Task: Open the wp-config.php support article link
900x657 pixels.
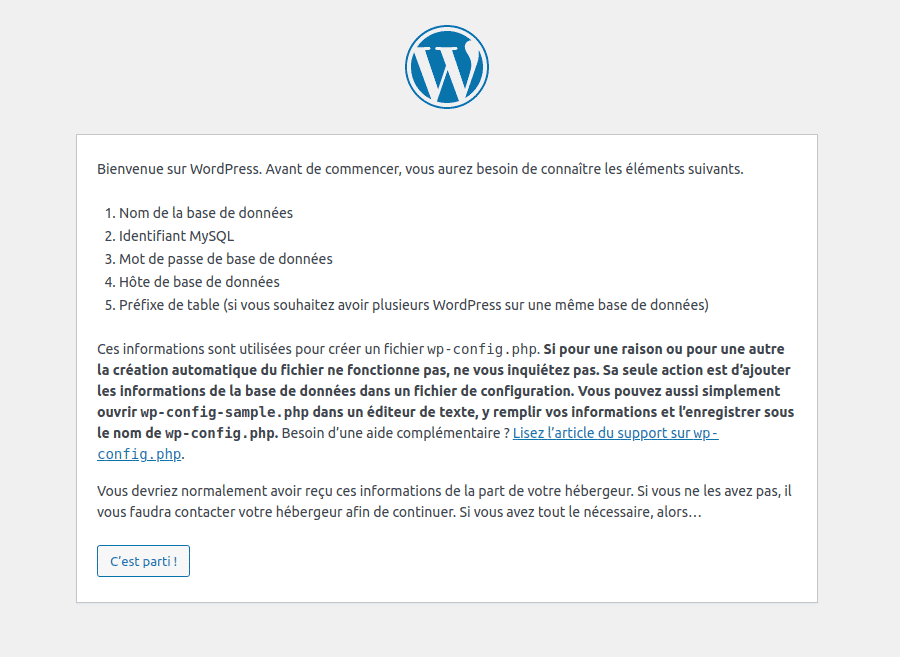Action: point(614,433)
